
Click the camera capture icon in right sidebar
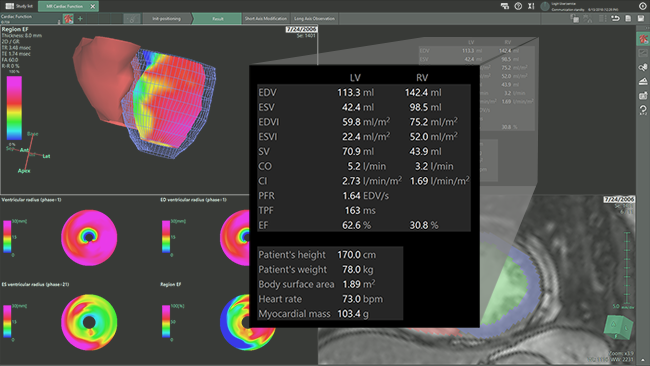pos(643,95)
